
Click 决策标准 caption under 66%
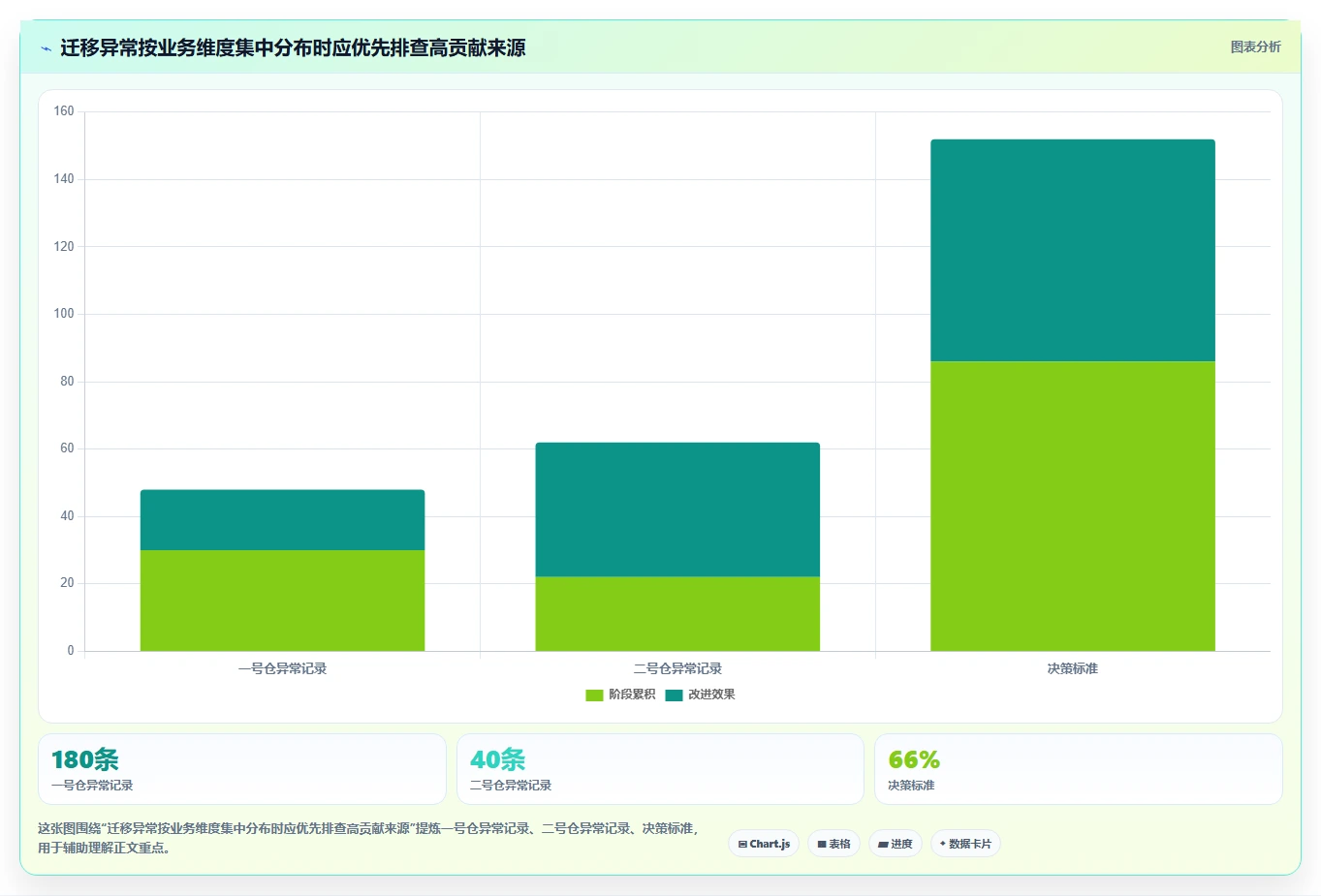pos(911,786)
